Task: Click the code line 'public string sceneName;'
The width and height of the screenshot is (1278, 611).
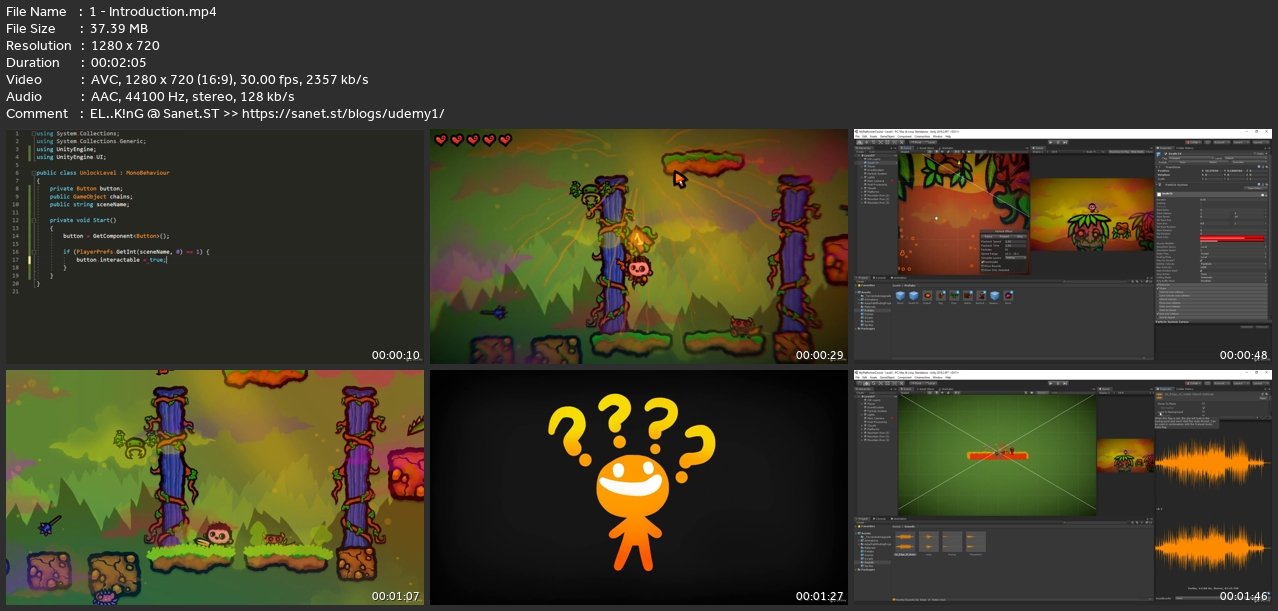Action: [89, 204]
